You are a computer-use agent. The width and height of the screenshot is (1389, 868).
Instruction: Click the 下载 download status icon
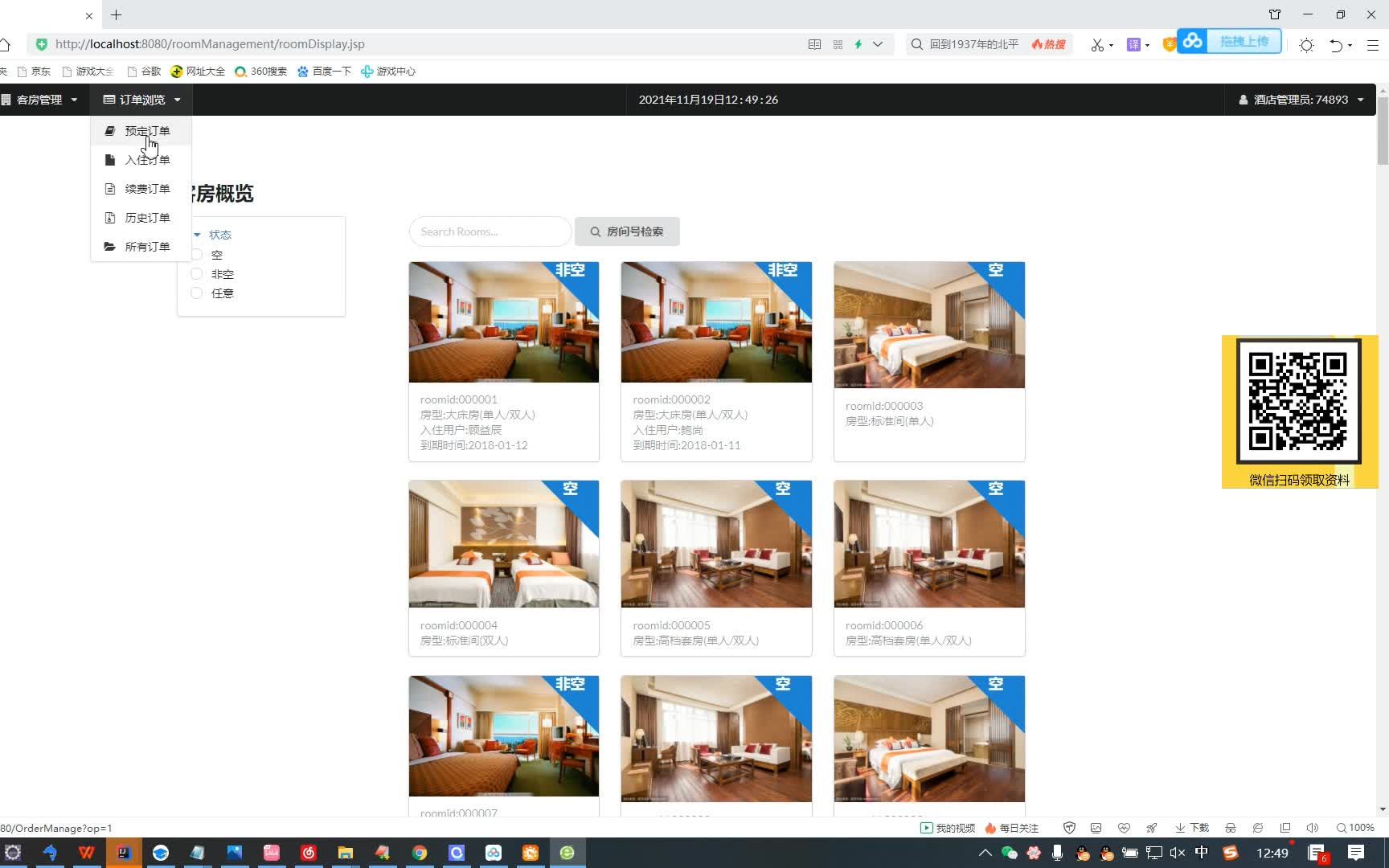(x=1192, y=828)
